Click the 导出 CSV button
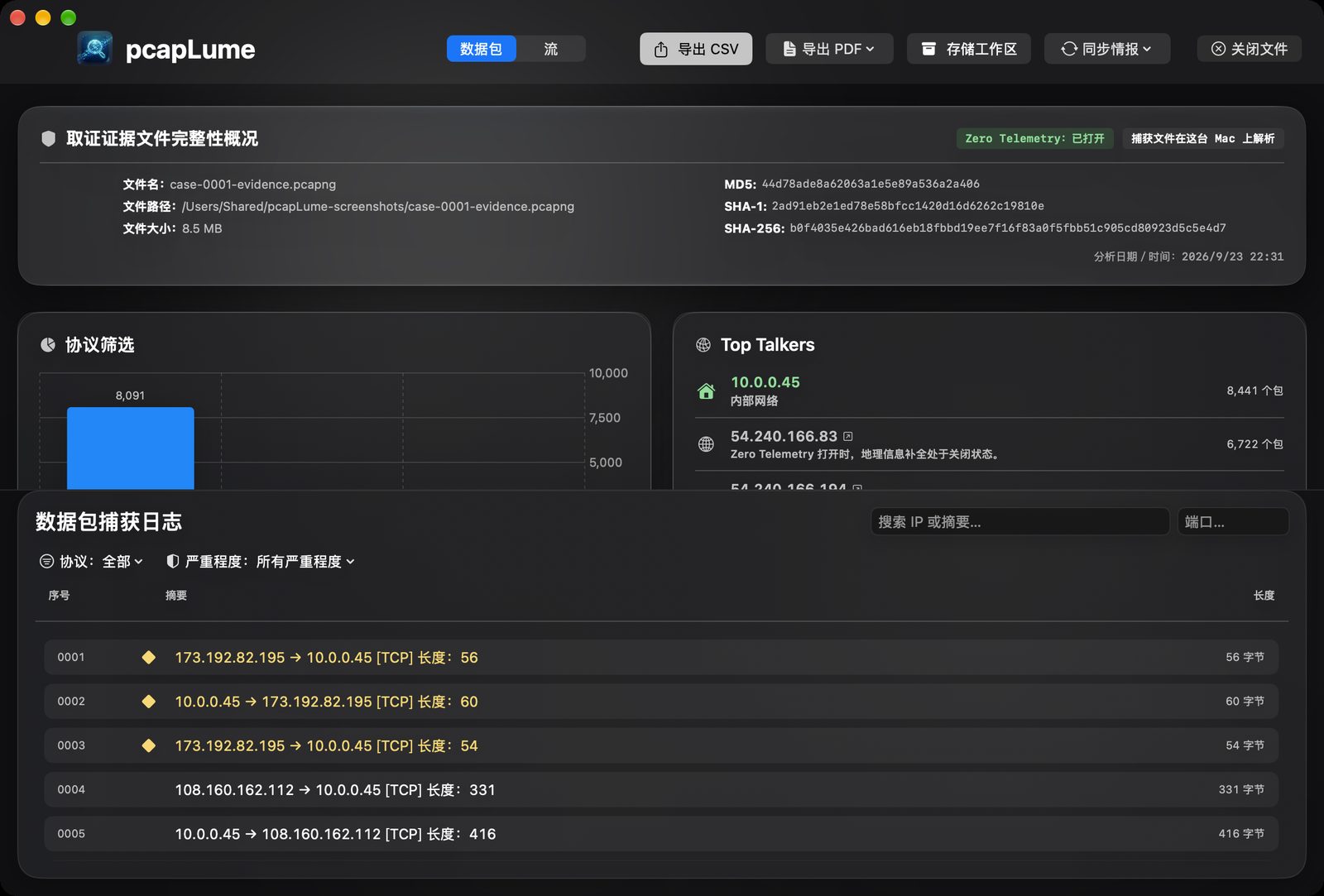This screenshot has width=1324, height=896. coord(696,49)
